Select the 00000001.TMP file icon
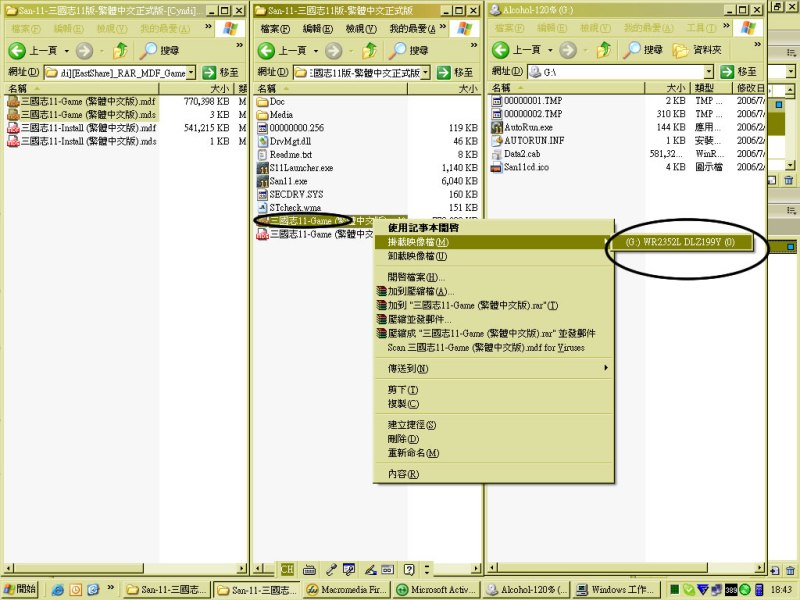Screen dimensions: 800x600 pos(496,101)
